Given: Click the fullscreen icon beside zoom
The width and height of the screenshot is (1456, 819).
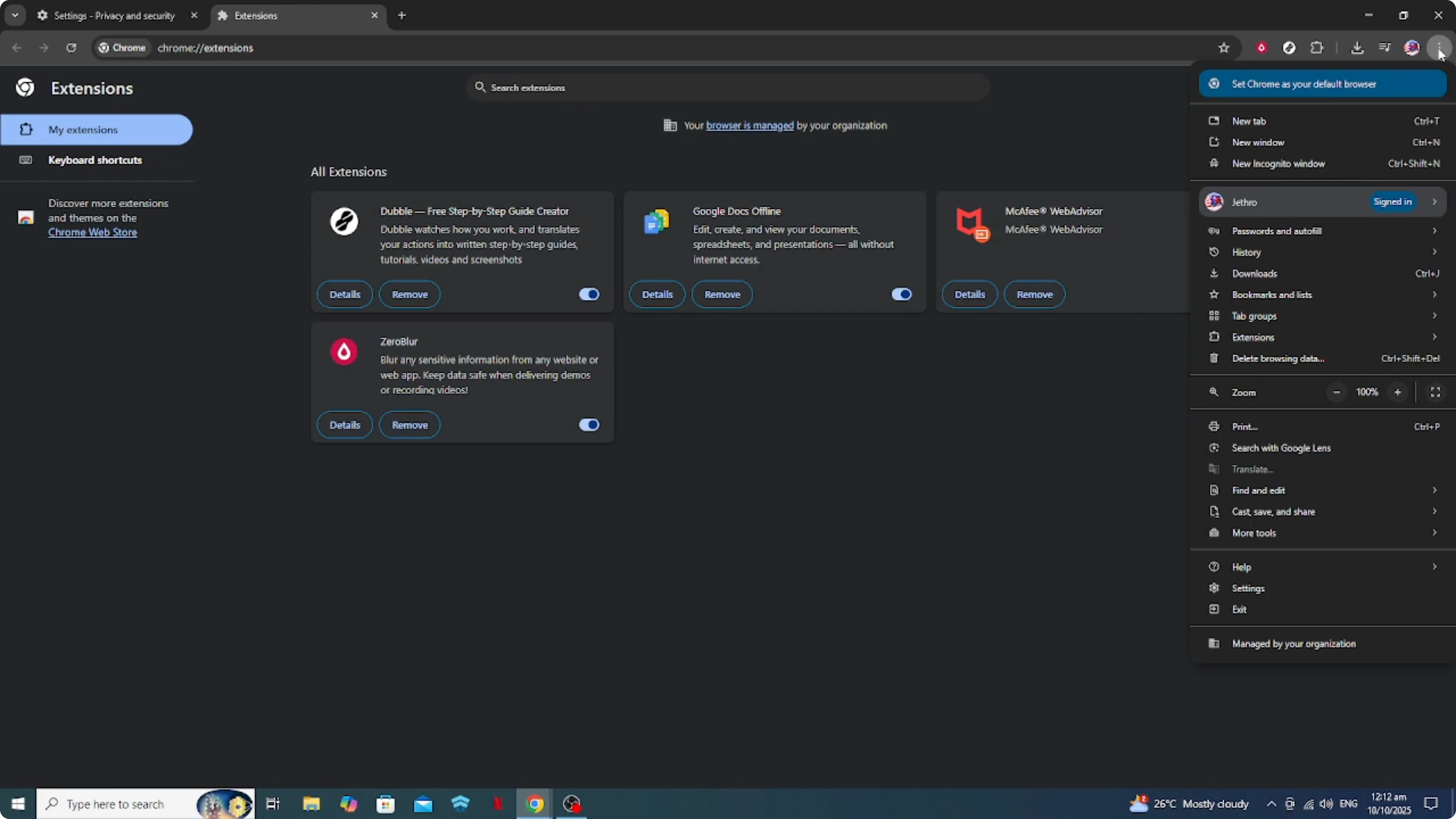Looking at the screenshot, I should (x=1435, y=392).
